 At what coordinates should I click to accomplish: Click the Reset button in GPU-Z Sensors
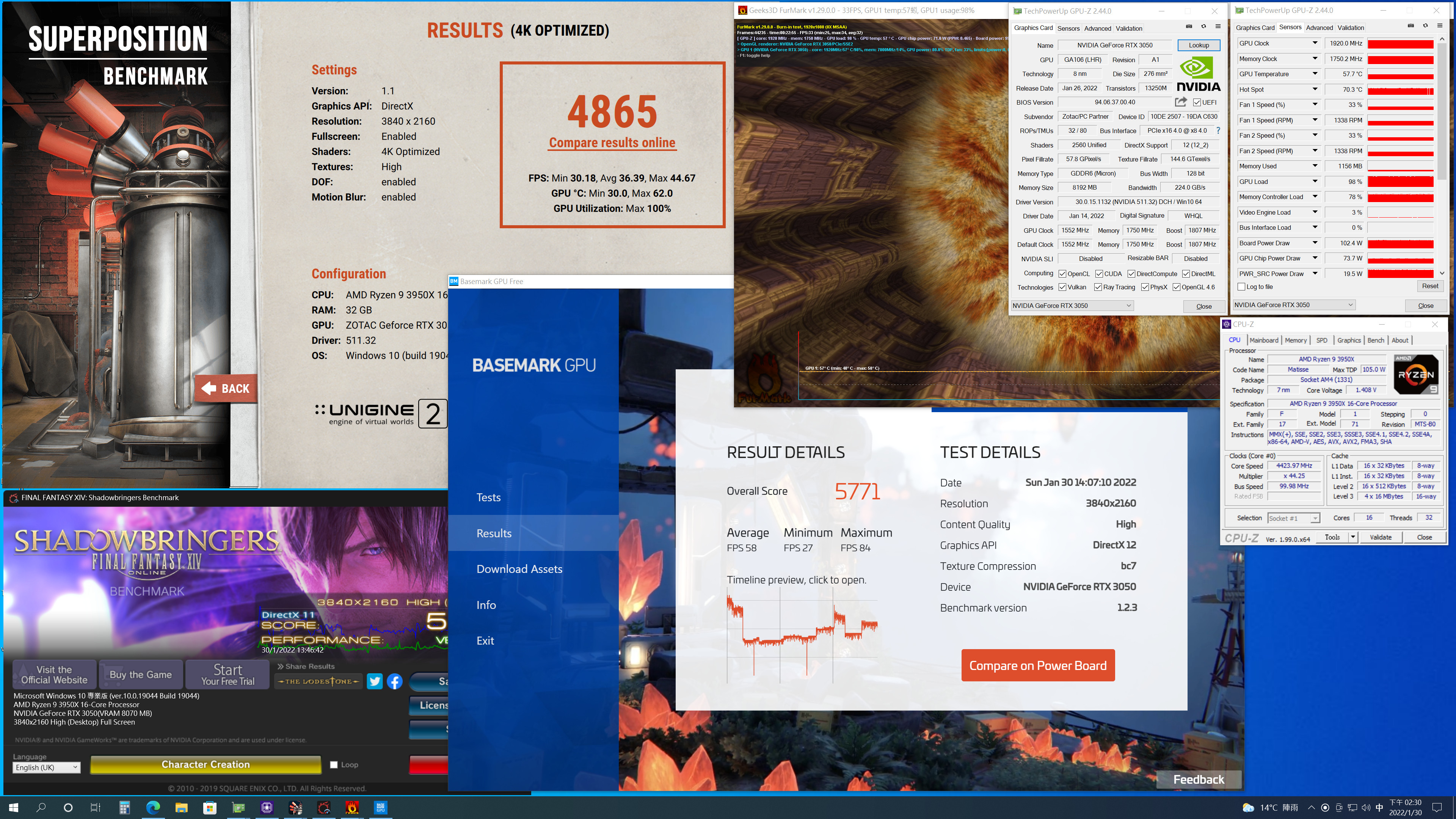point(1430,286)
